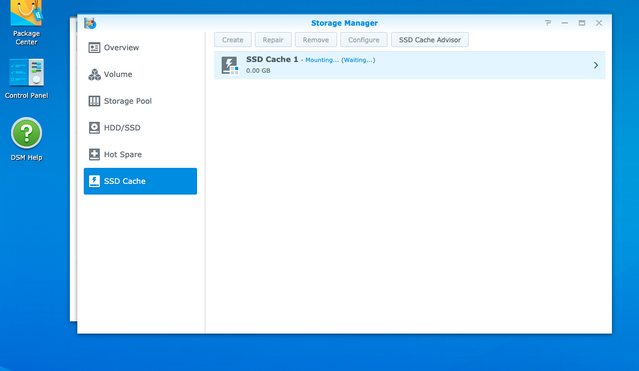Open the SSD Cache Advisor
This screenshot has height=371, width=639.
pos(430,40)
